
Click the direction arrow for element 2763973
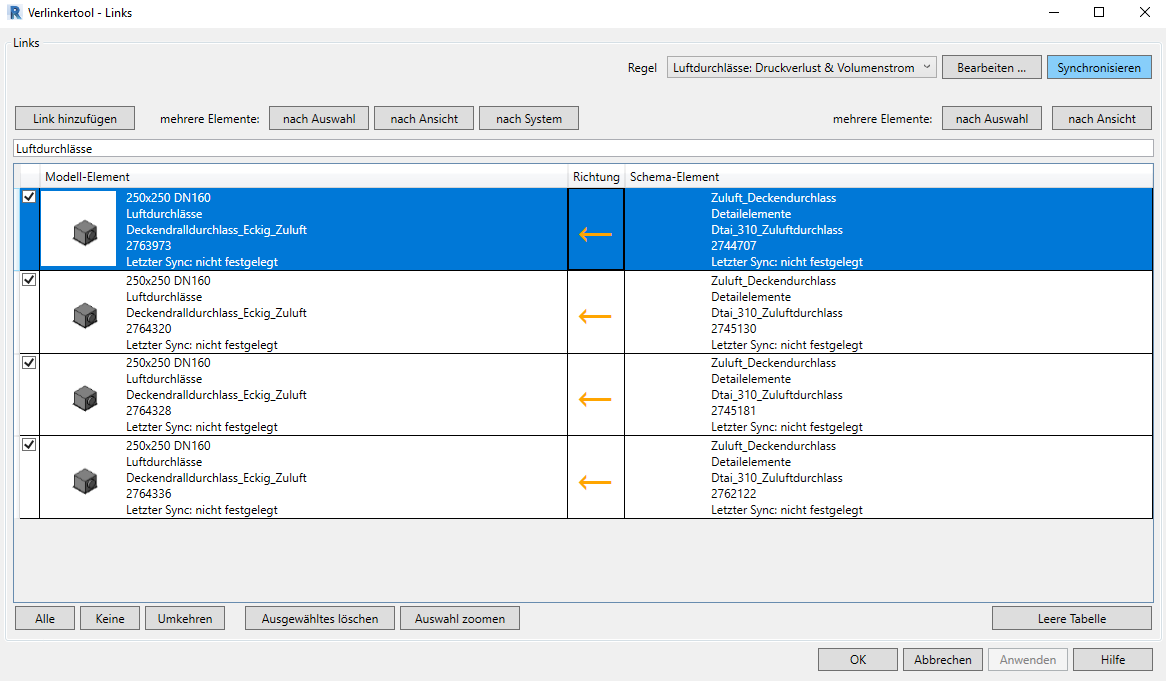595,235
